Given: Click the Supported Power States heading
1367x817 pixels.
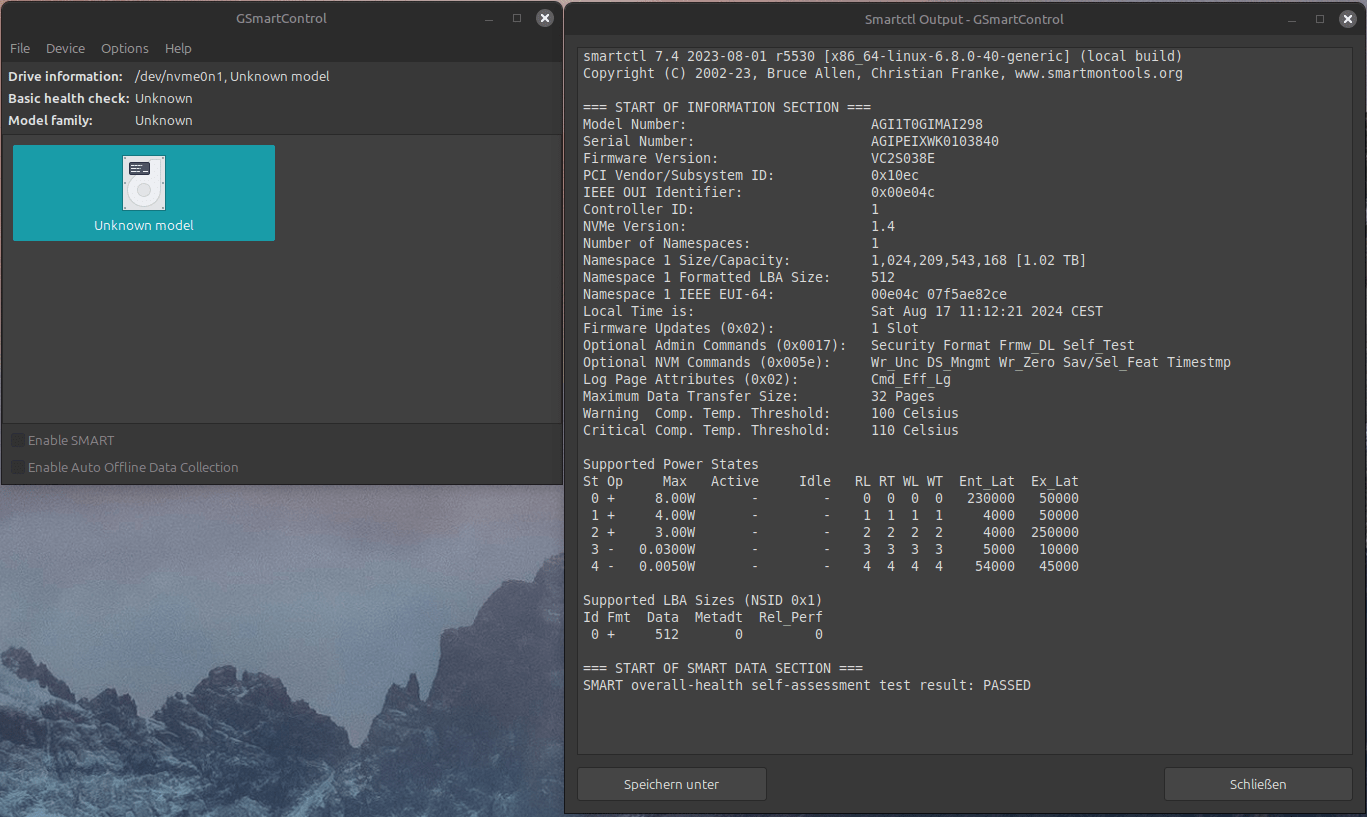Looking at the screenshot, I should pyautogui.click(x=671, y=464).
